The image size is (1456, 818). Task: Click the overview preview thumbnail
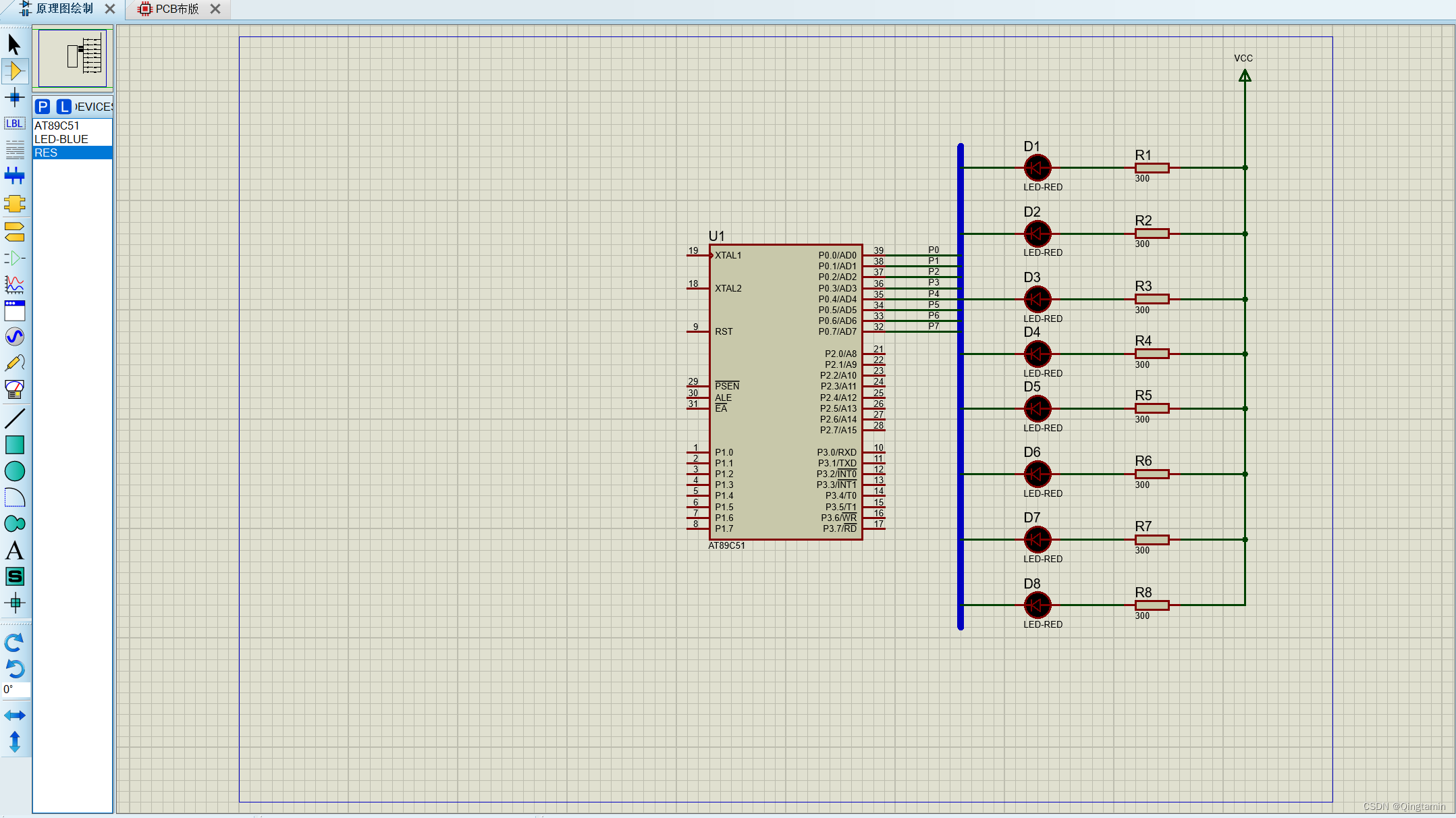tap(72, 57)
